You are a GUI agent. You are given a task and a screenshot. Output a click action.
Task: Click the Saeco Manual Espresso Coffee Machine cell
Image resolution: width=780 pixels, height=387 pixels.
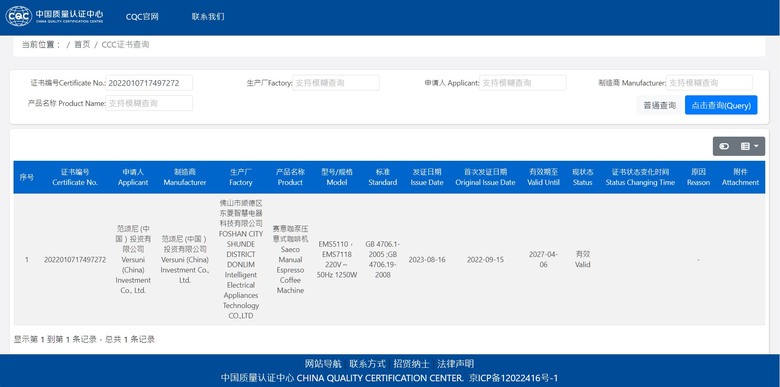290,260
